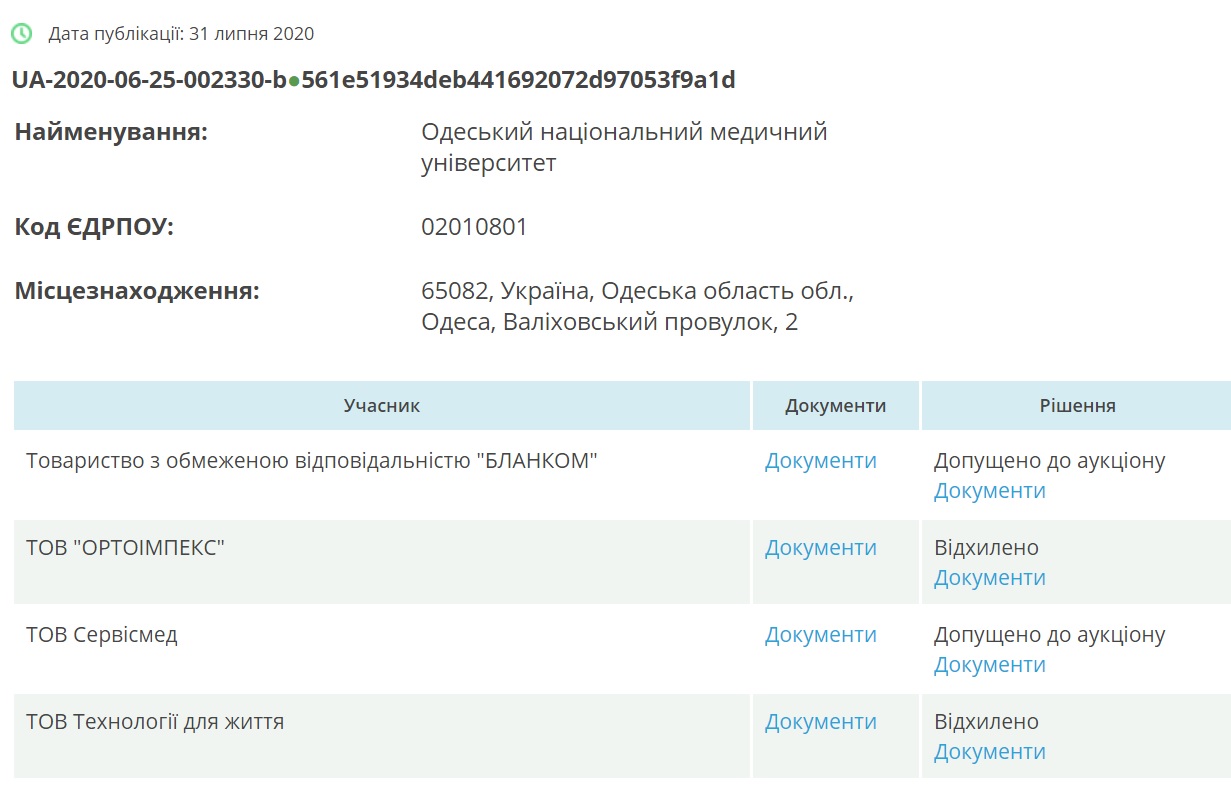1231x789 pixels.
Task: Click the Рішення column header
Action: (x=1077, y=406)
